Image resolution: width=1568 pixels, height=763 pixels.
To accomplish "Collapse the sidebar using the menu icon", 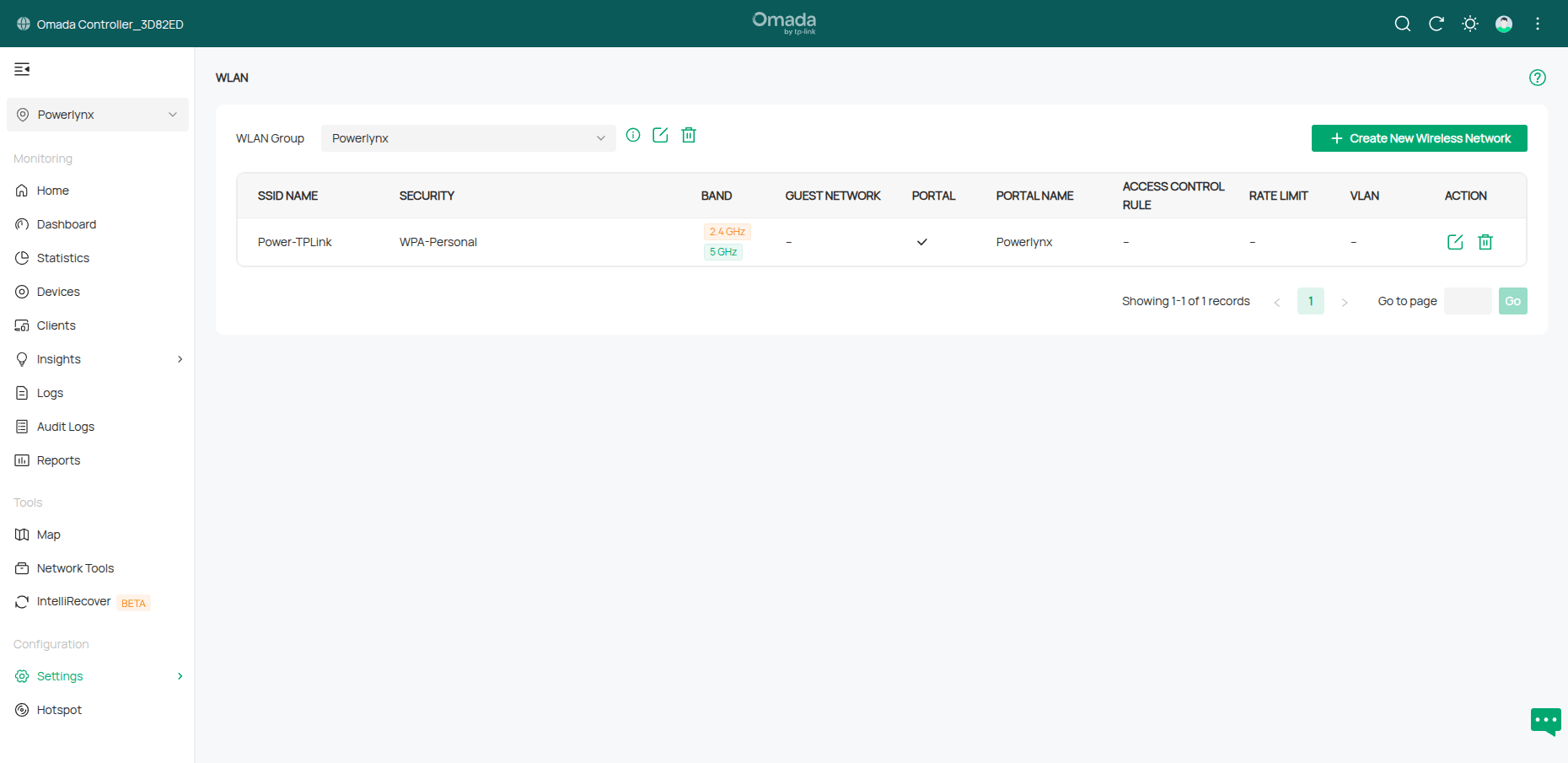I will (22, 69).
